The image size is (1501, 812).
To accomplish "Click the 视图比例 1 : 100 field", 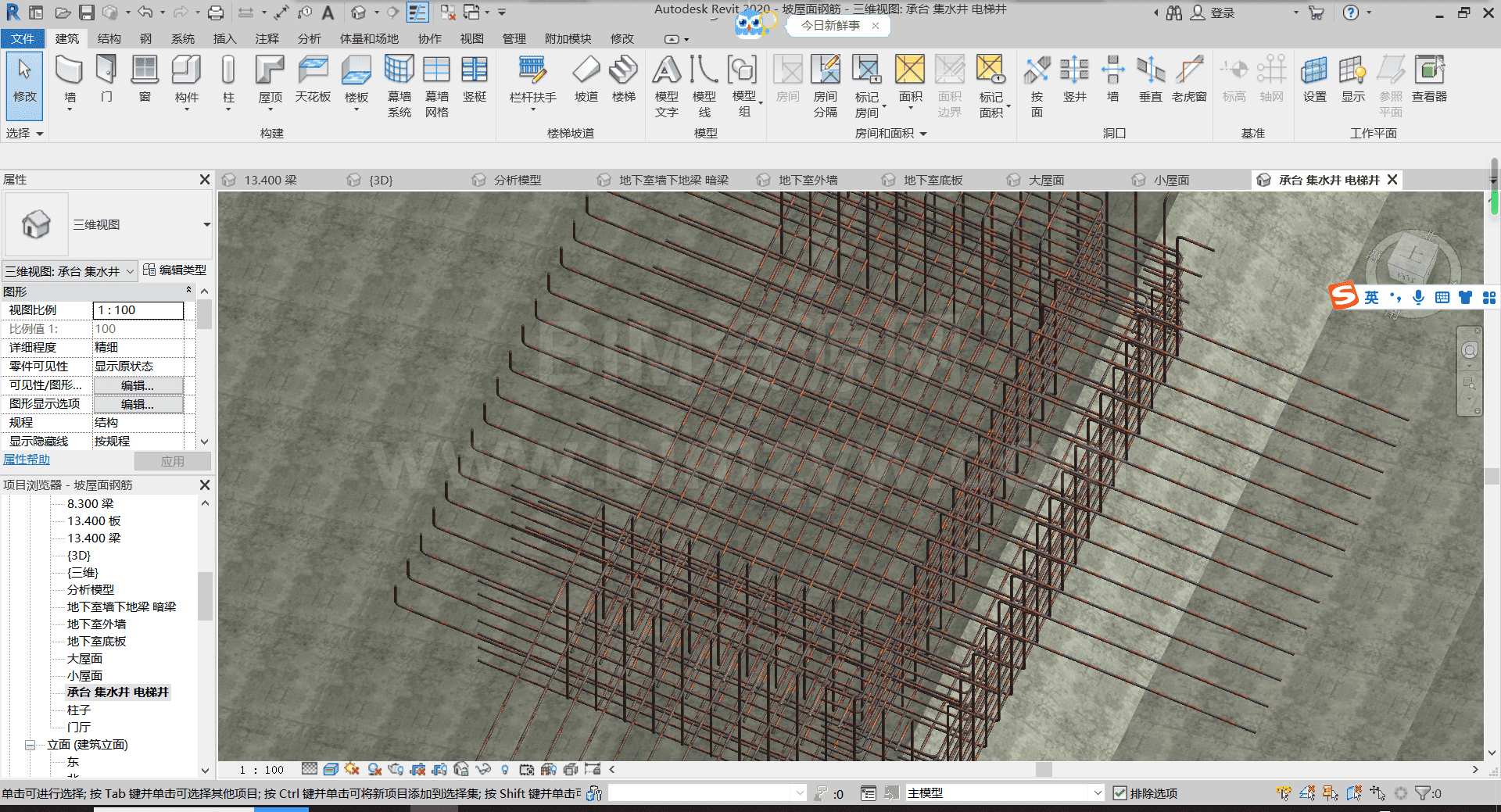I will 138,310.
